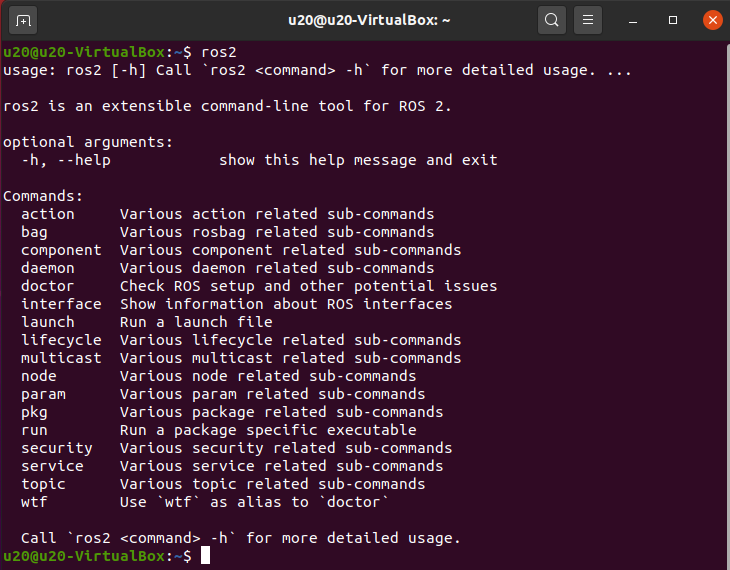Image resolution: width=730 pixels, height=570 pixels.
Task: Click the '--help' option text
Action: coord(84,160)
